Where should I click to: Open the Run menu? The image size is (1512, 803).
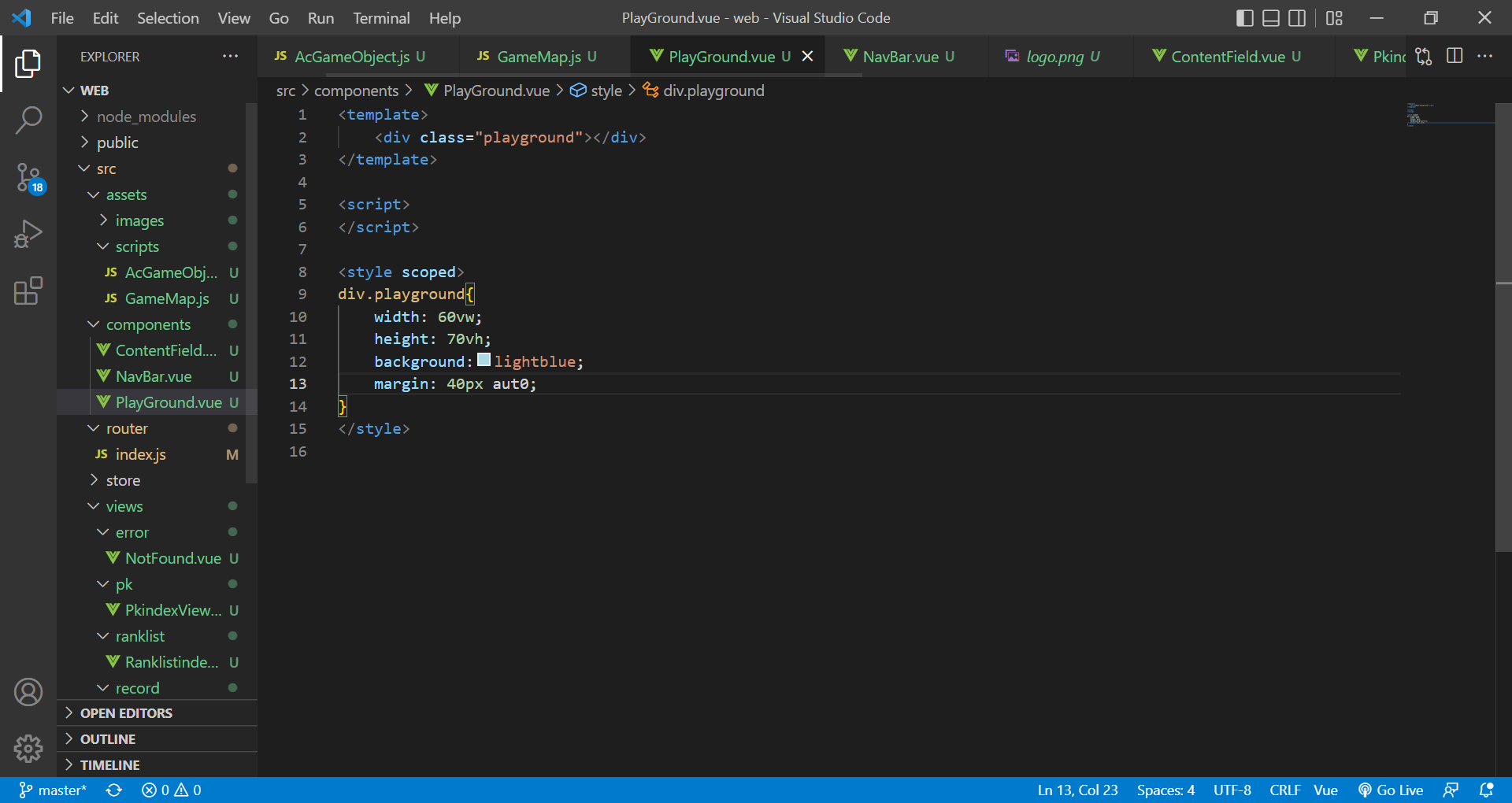[x=321, y=18]
